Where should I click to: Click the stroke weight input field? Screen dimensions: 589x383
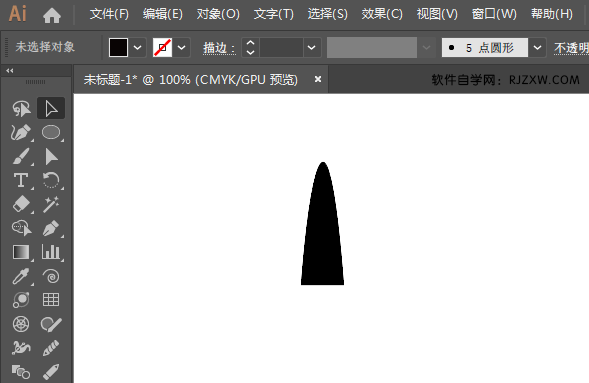[x=281, y=48]
